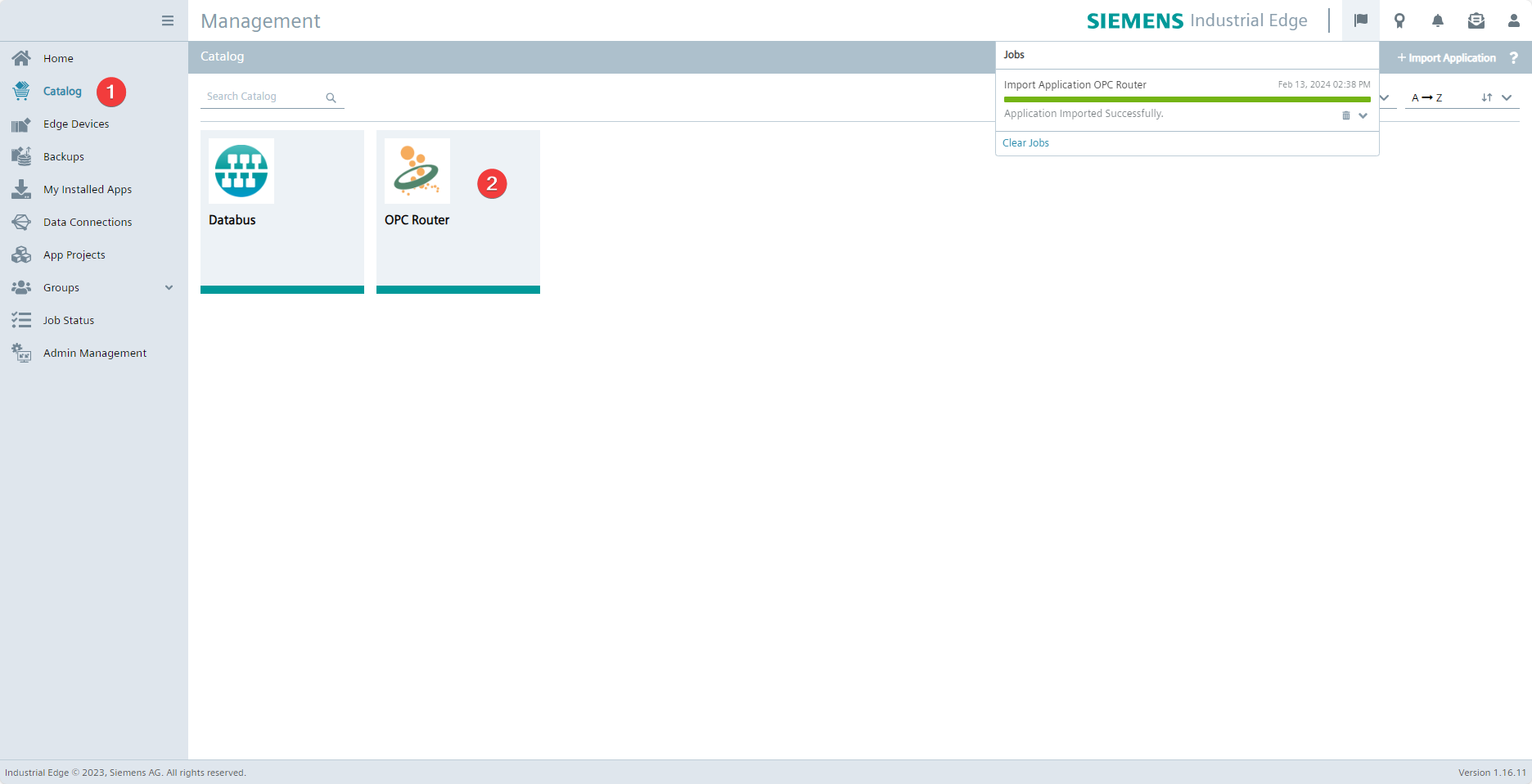Expand the import job details chevron

[1363, 115]
